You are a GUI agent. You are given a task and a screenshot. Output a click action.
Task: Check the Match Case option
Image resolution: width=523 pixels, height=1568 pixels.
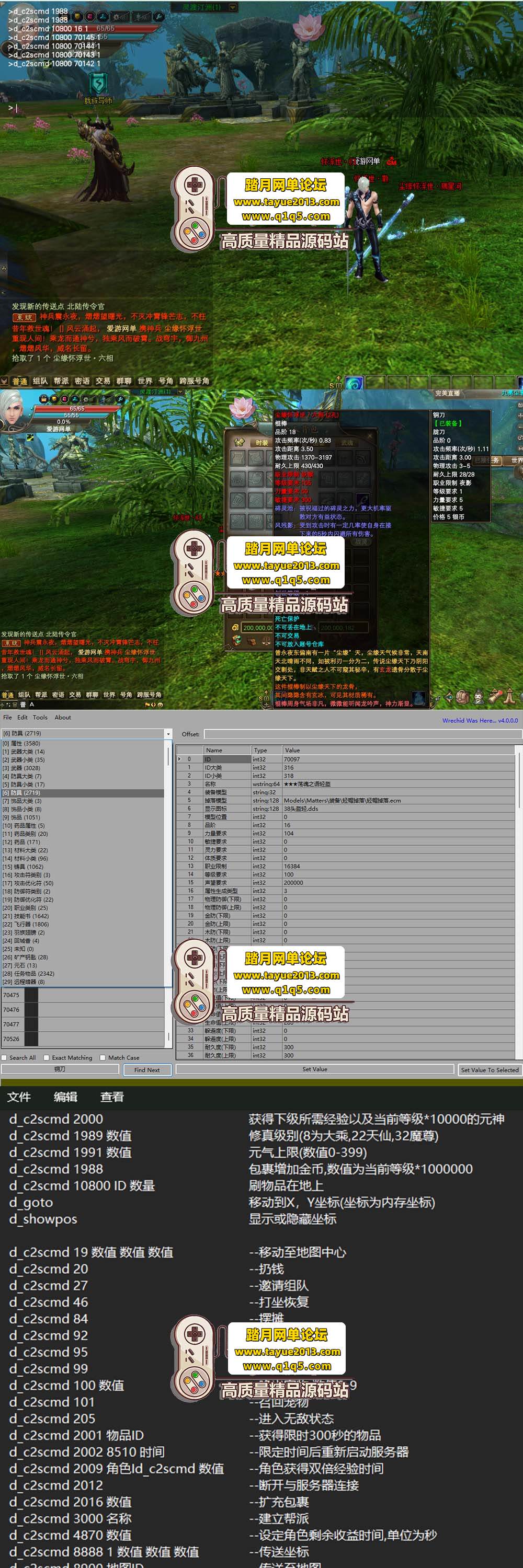[x=103, y=1058]
